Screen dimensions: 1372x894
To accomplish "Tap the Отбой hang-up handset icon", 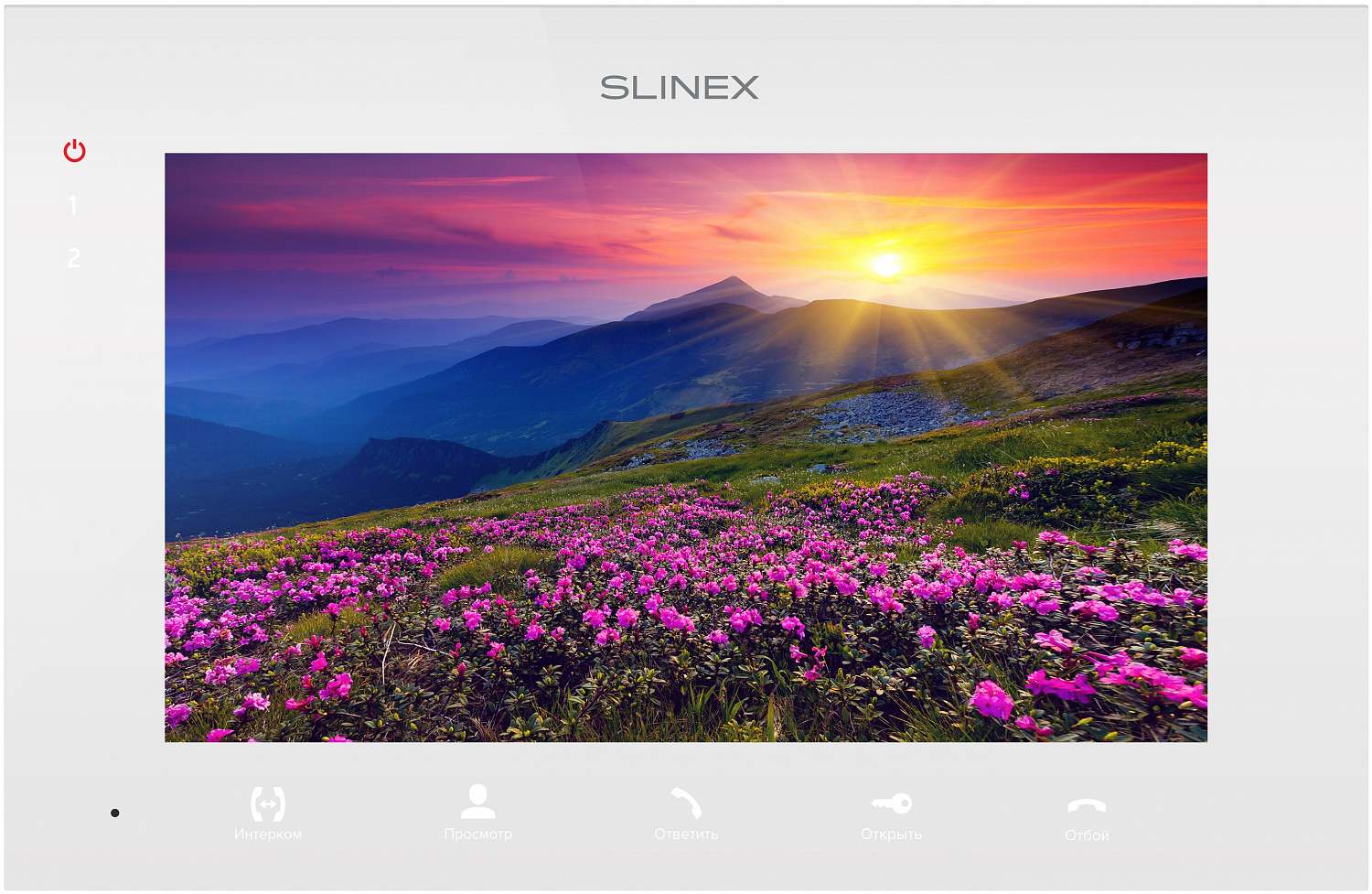I will coord(1087,806).
